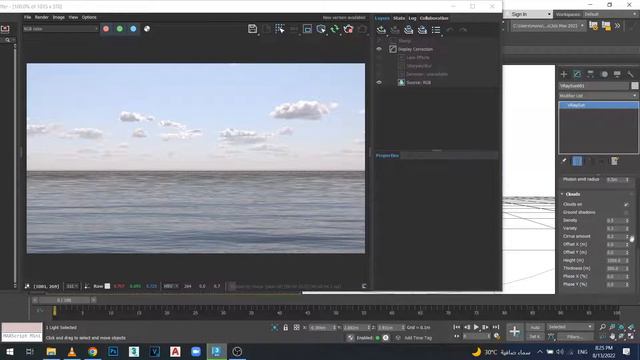
Task: Start interactive render with teapot icon
Action: point(321,29)
